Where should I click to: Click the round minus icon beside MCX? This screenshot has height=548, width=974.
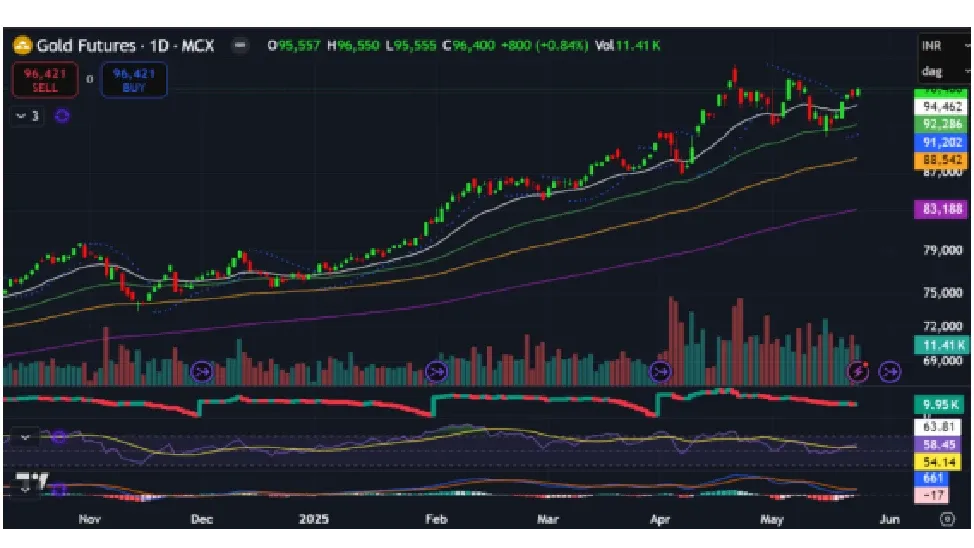239,45
